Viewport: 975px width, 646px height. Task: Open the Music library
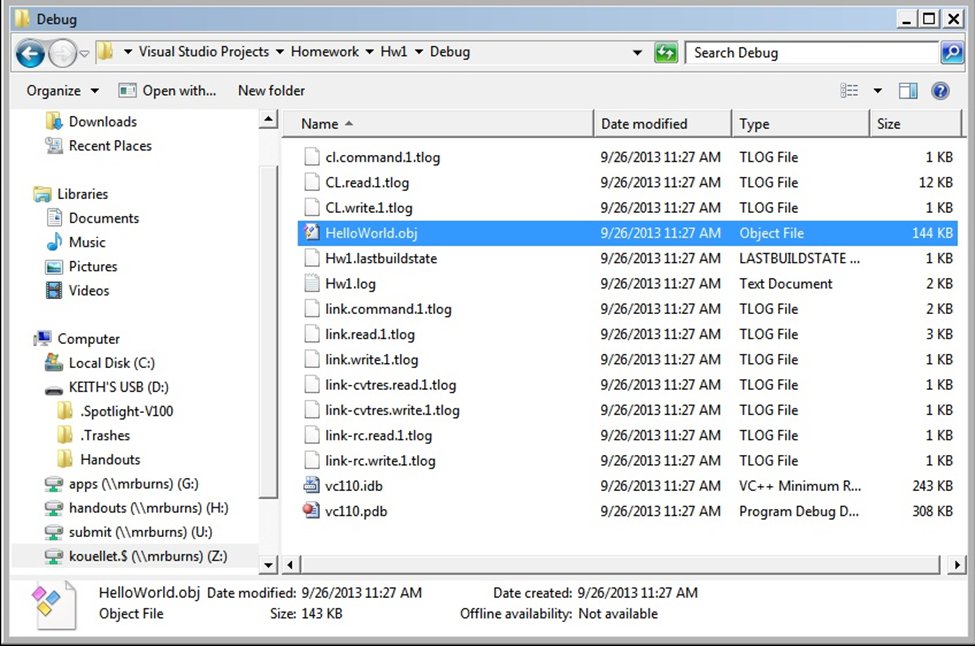tap(76, 242)
